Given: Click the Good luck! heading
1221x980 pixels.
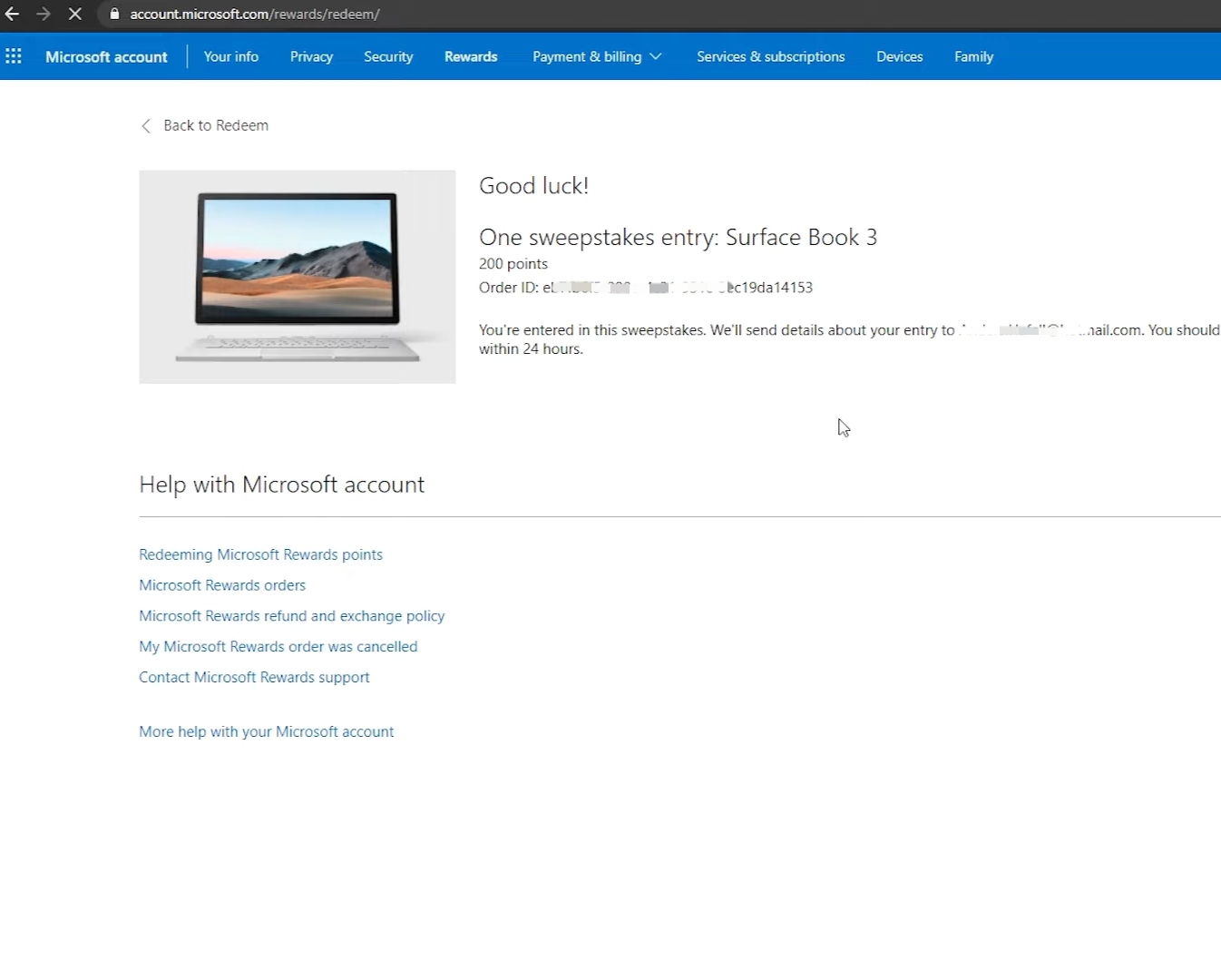Looking at the screenshot, I should [x=533, y=186].
